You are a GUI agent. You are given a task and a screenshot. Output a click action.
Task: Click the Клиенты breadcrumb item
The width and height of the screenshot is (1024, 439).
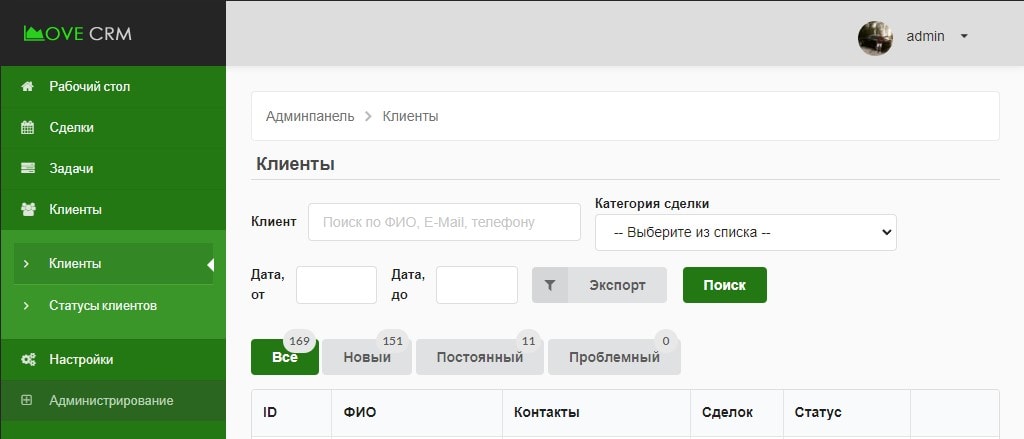coord(410,116)
